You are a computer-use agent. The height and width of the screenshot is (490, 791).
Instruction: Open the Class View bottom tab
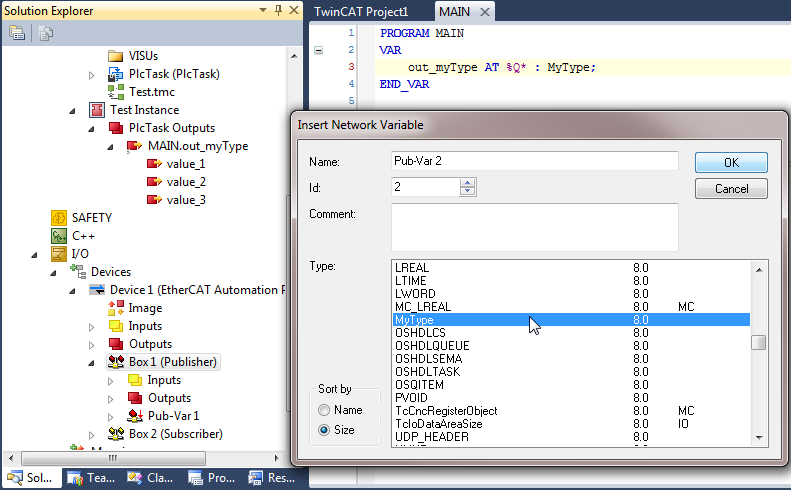(x=151, y=478)
